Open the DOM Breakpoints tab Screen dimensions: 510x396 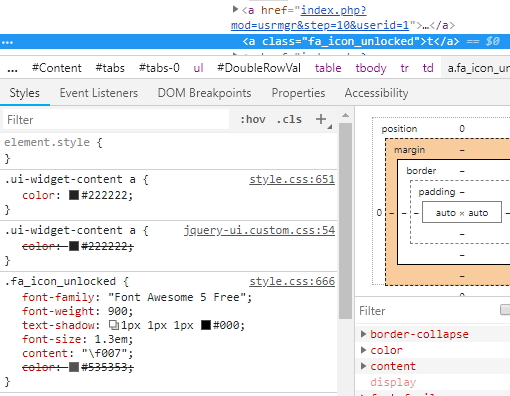pyautogui.click(x=204, y=93)
